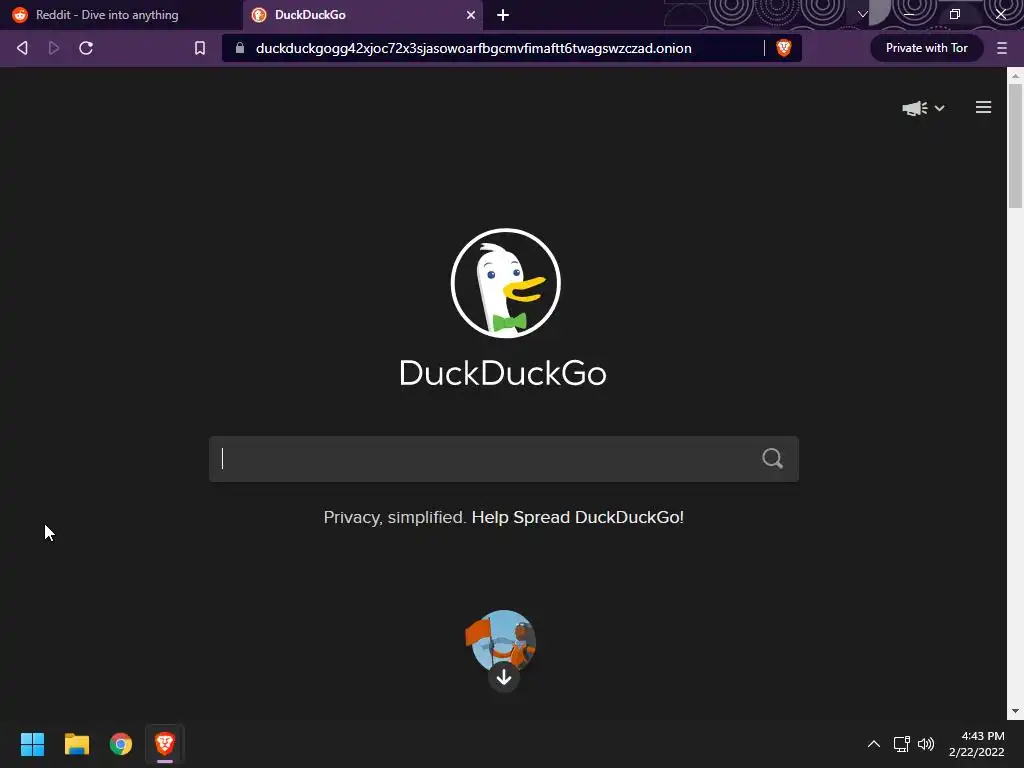
Task: Click the scrollbar down arrow
Action: (1015, 711)
